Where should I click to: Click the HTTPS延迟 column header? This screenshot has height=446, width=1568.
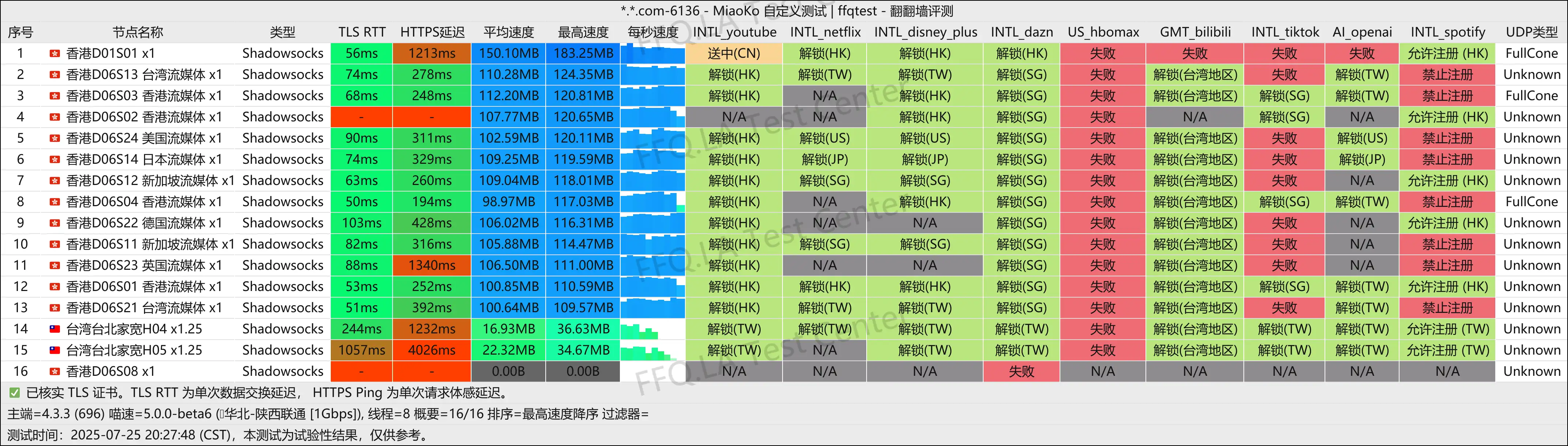432,32
